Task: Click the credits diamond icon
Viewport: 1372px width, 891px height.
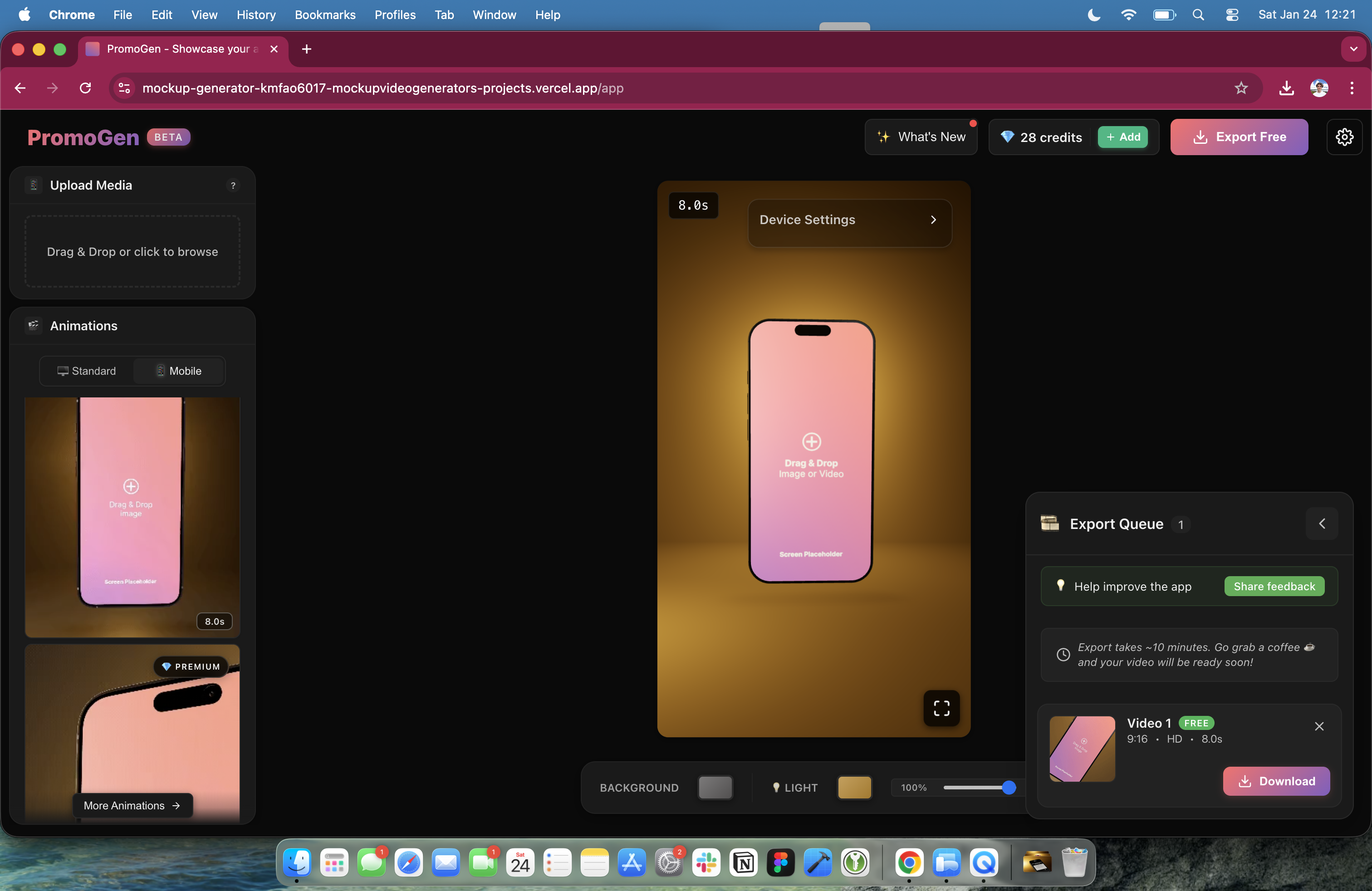Action: point(1007,137)
